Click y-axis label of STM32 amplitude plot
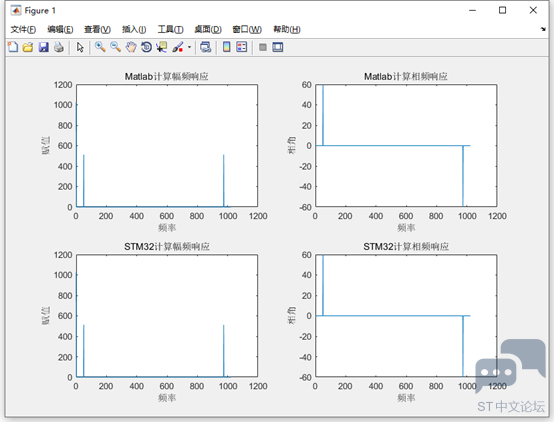 tap(46, 315)
